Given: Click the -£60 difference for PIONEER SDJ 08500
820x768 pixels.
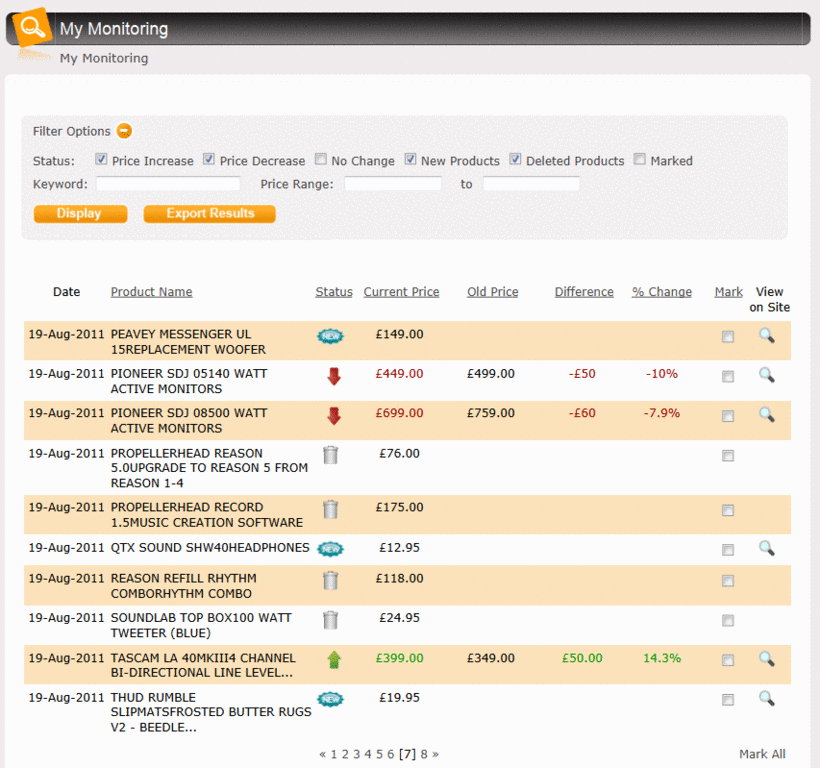Looking at the screenshot, I should (582, 413).
